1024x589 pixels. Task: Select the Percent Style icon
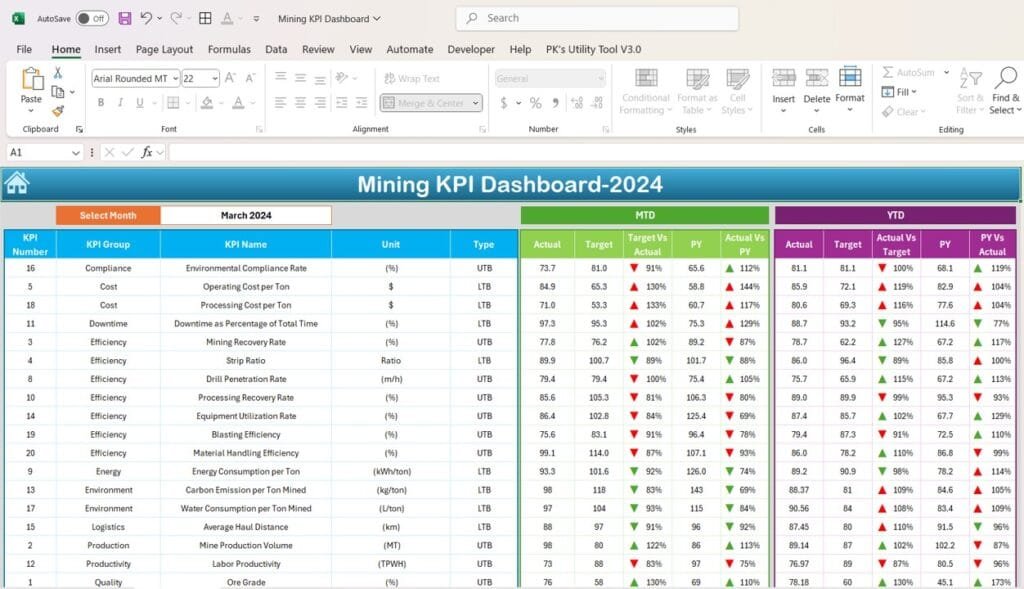tap(536, 104)
